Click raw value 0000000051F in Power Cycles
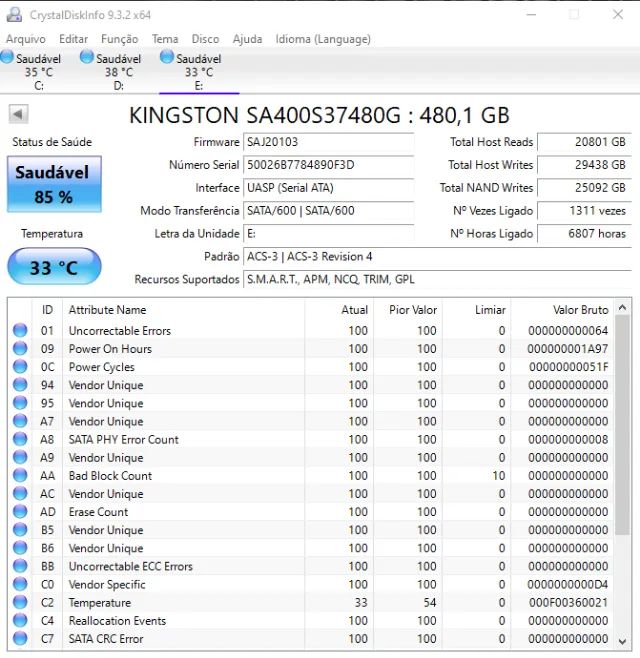Image resolution: width=640 pixels, height=658 pixels. [x=568, y=366]
